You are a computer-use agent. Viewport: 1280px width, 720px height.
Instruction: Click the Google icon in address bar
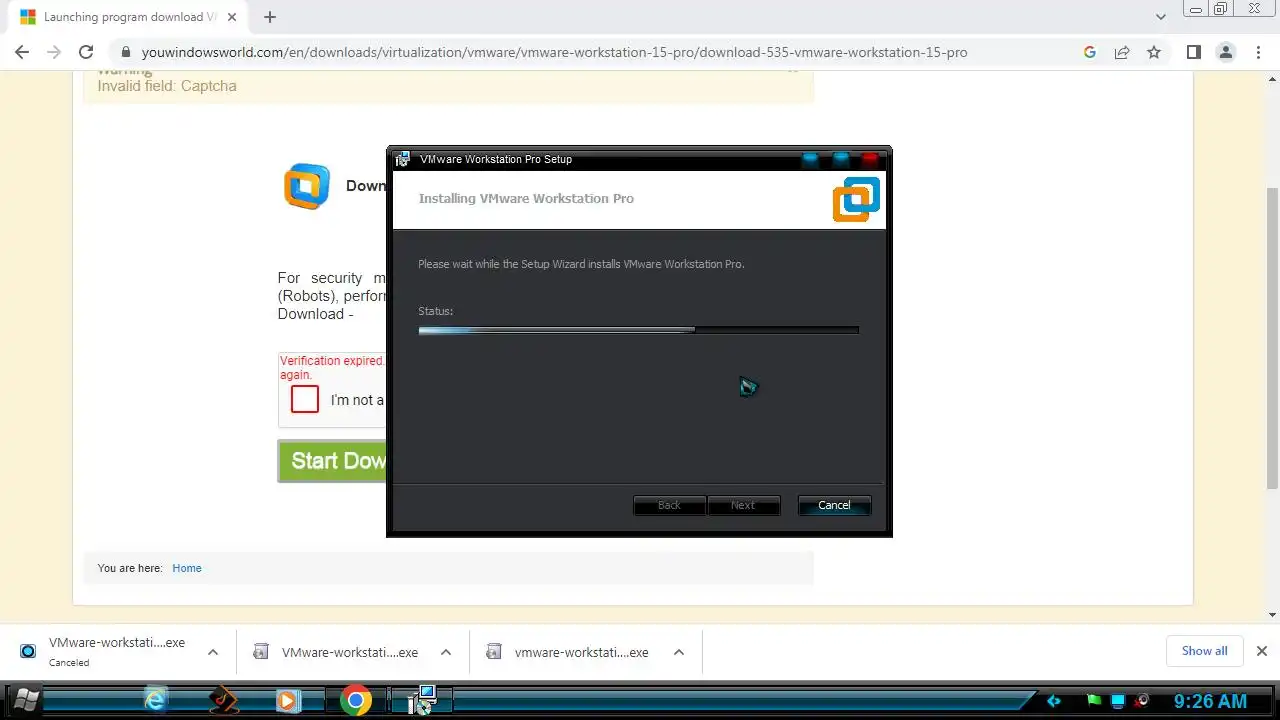(1090, 52)
